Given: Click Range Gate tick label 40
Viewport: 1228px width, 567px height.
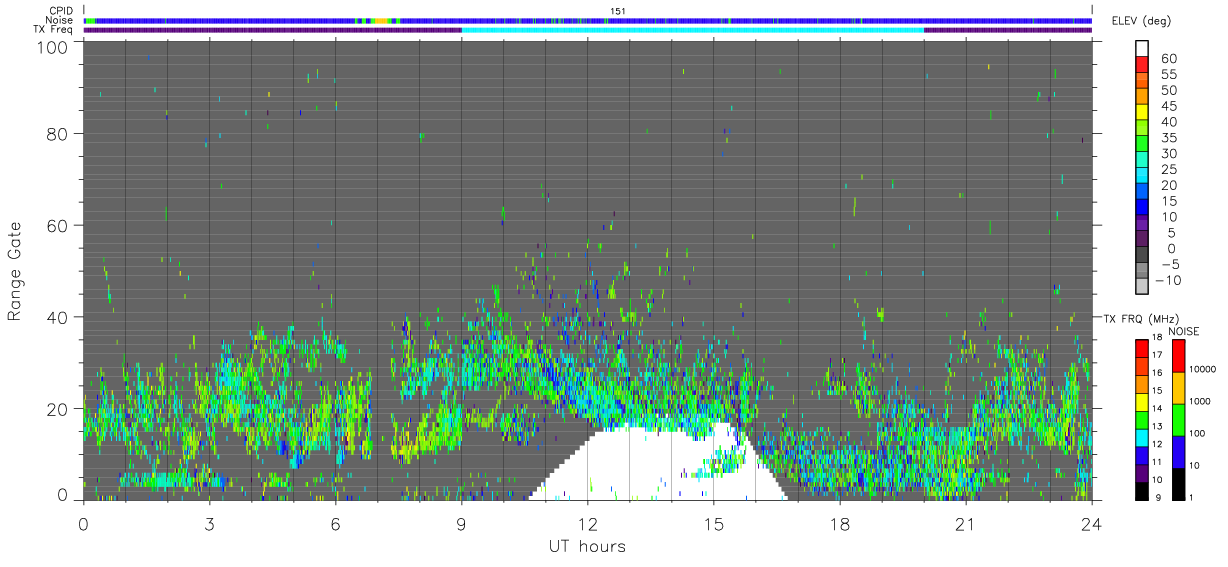Looking at the screenshot, I should click(58, 317).
